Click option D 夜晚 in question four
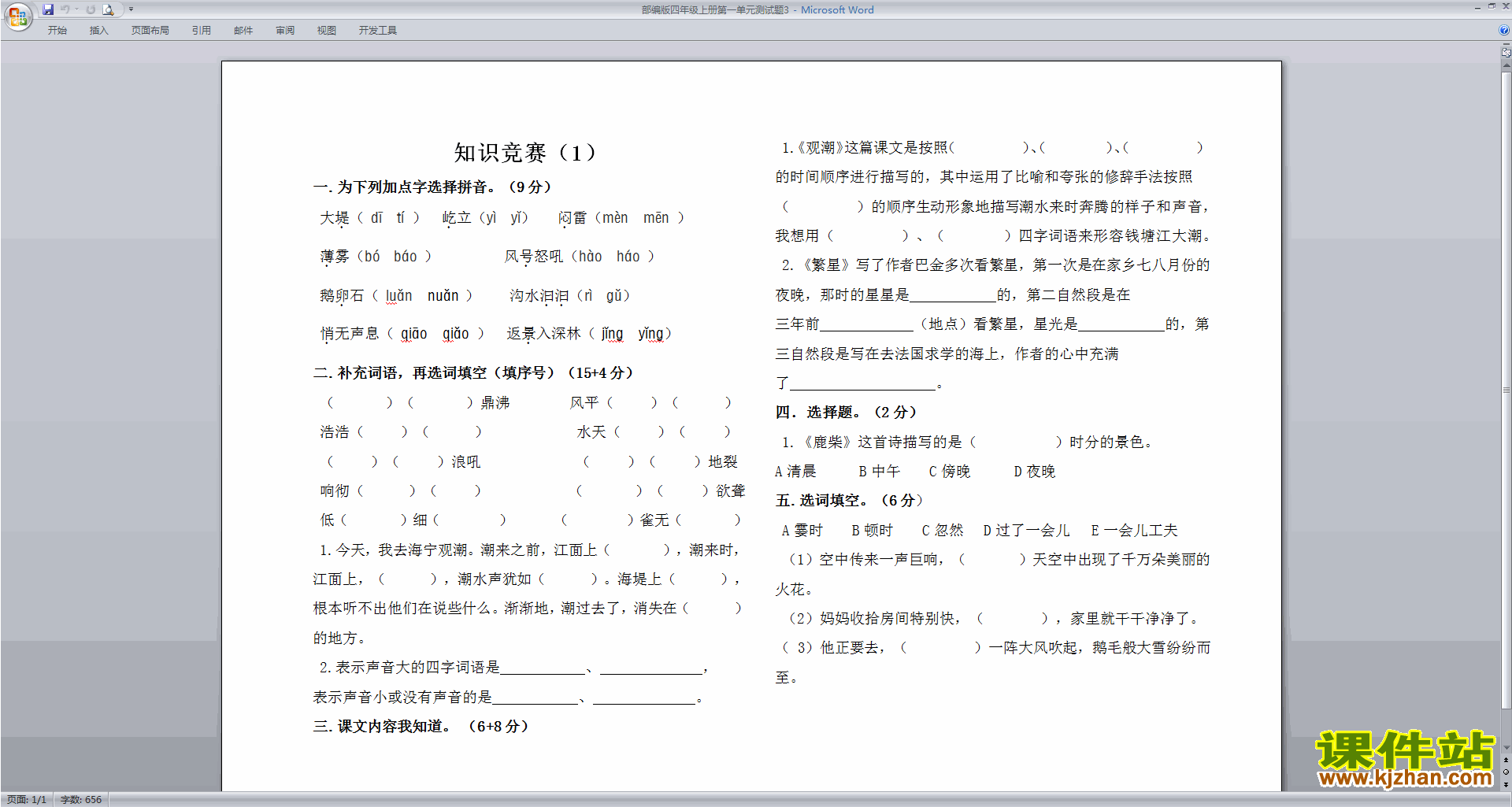 (1035, 471)
